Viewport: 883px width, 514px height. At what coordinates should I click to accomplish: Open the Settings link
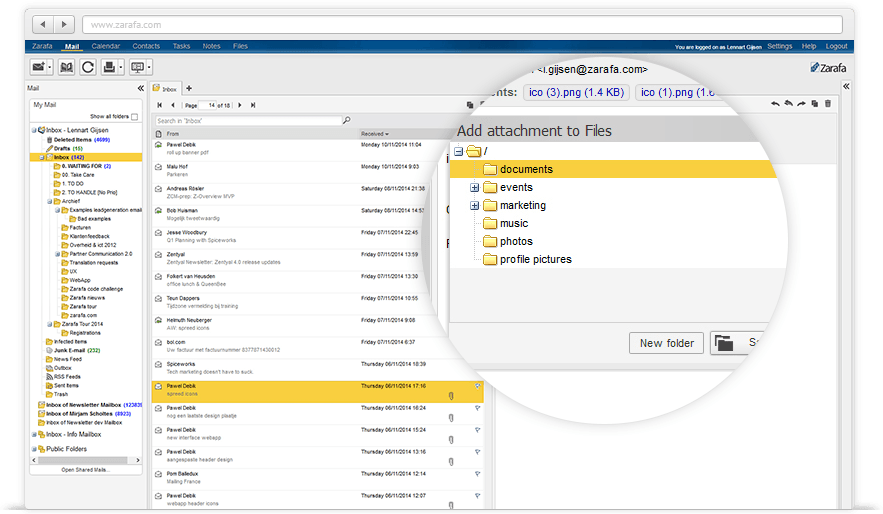[x=779, y=46]
